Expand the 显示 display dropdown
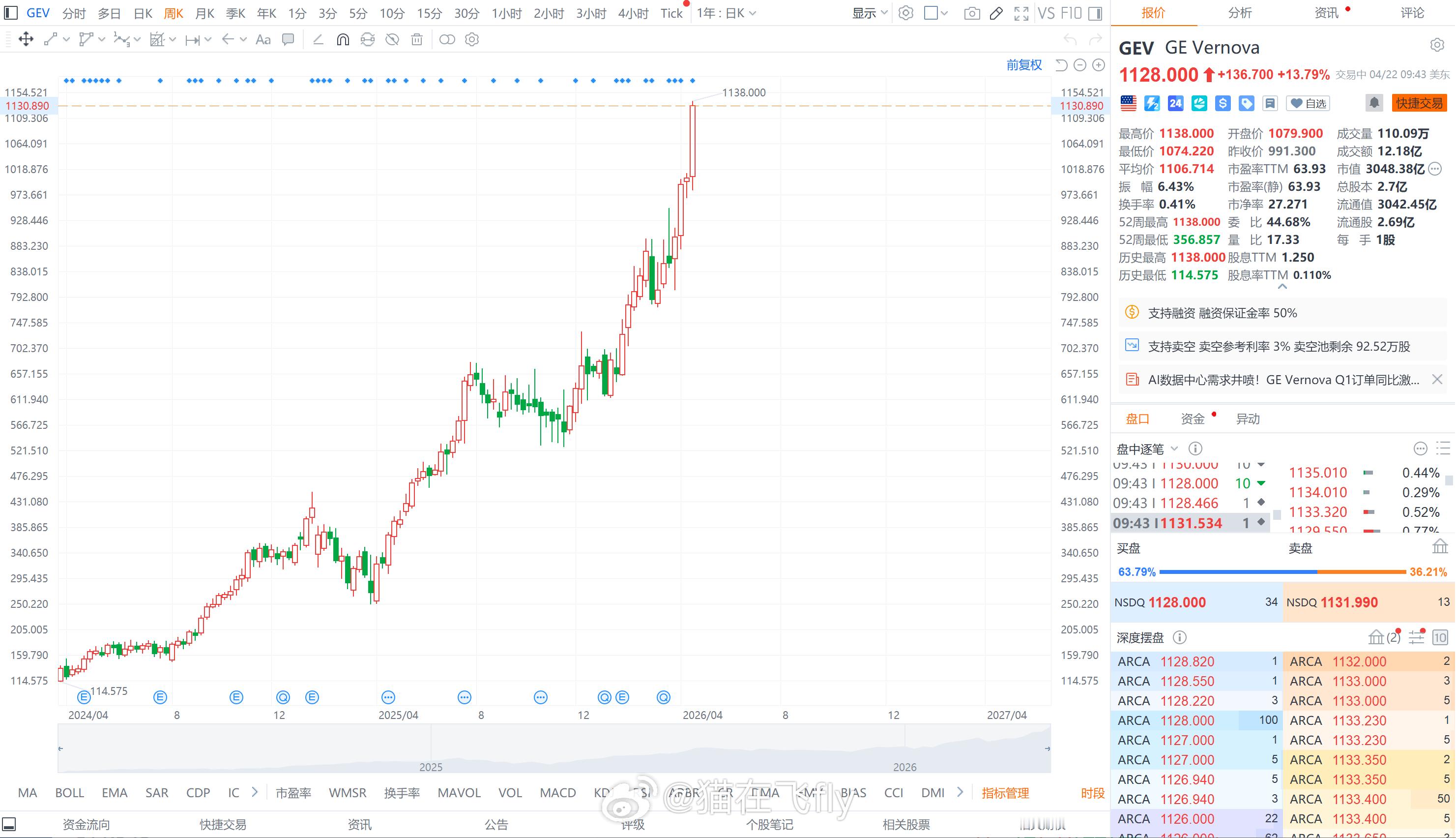Screen dimensions: 1456x838 [869, 13]
